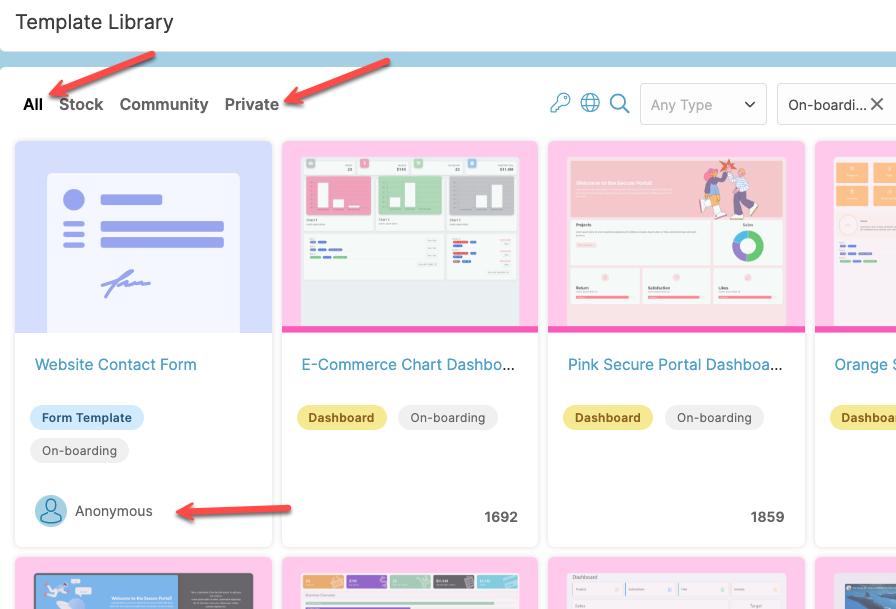Viewport: 896px width, 609px height.
Task: Select the Orange dashboard thumbnail preview
Action: point(855,237)
